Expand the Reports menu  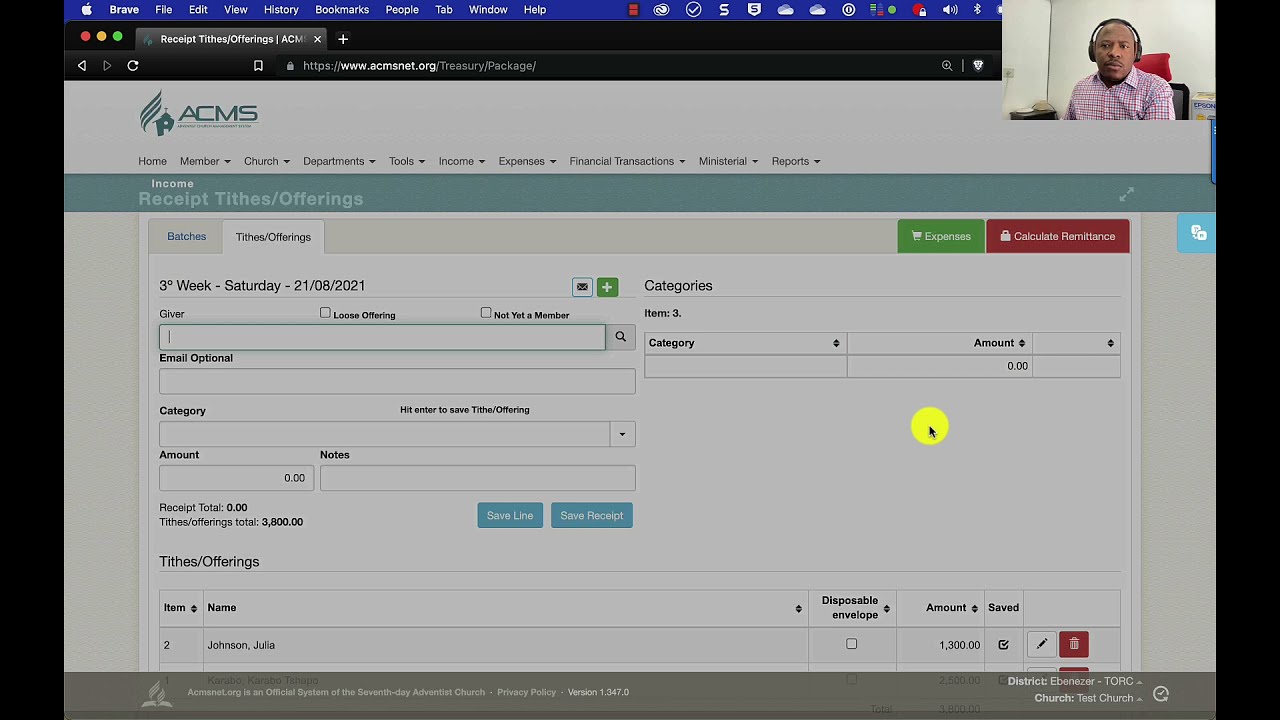(x=796, y=161)
